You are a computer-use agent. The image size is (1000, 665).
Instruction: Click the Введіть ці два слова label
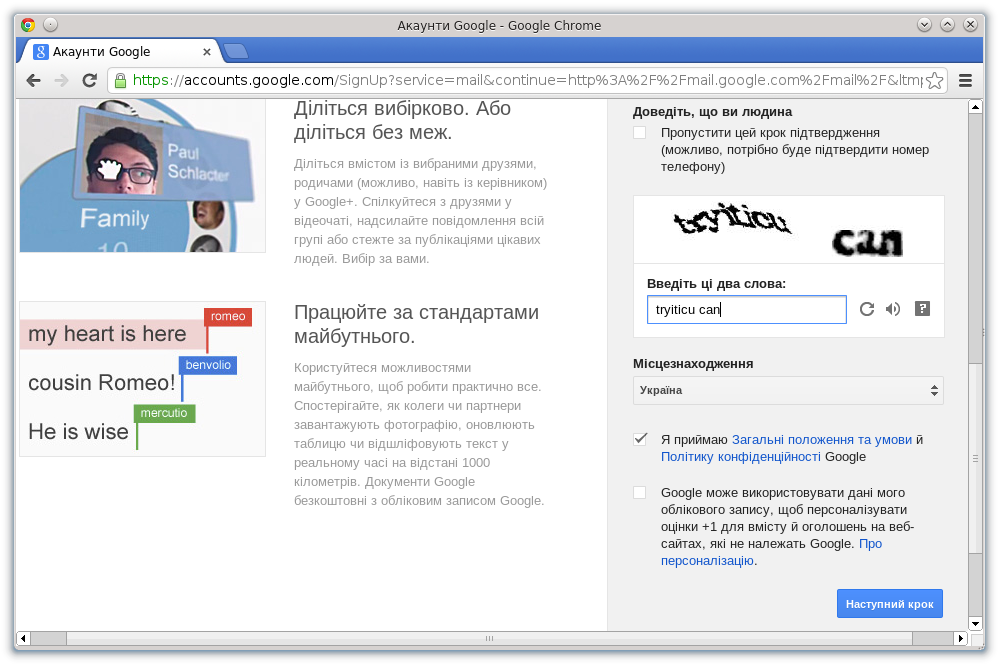716,284
